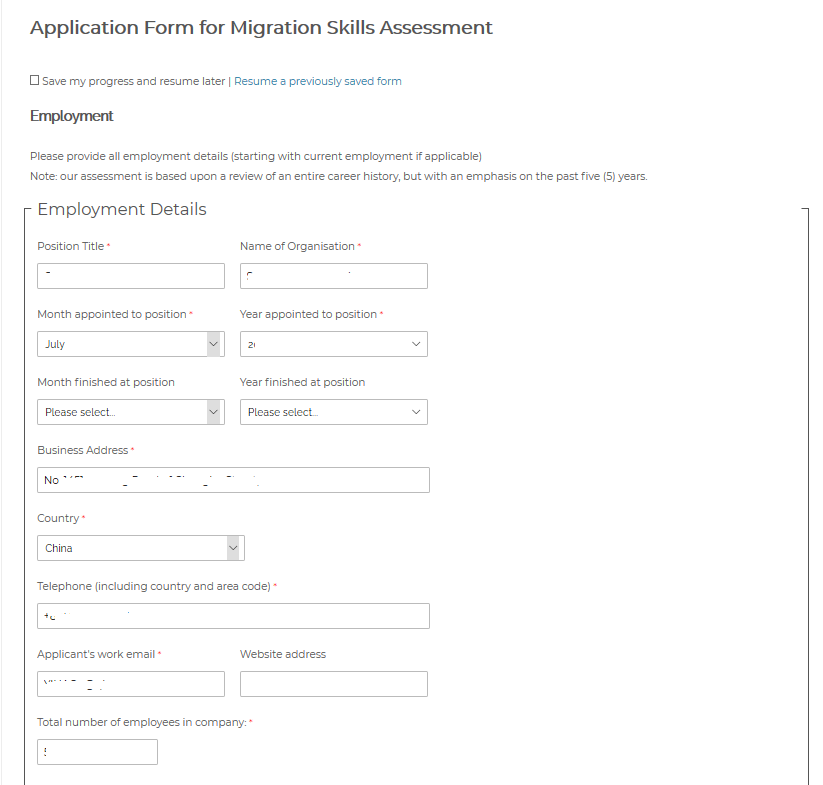Click the 'Business Address' label text

pyautogui.click(x=82, y=450)
